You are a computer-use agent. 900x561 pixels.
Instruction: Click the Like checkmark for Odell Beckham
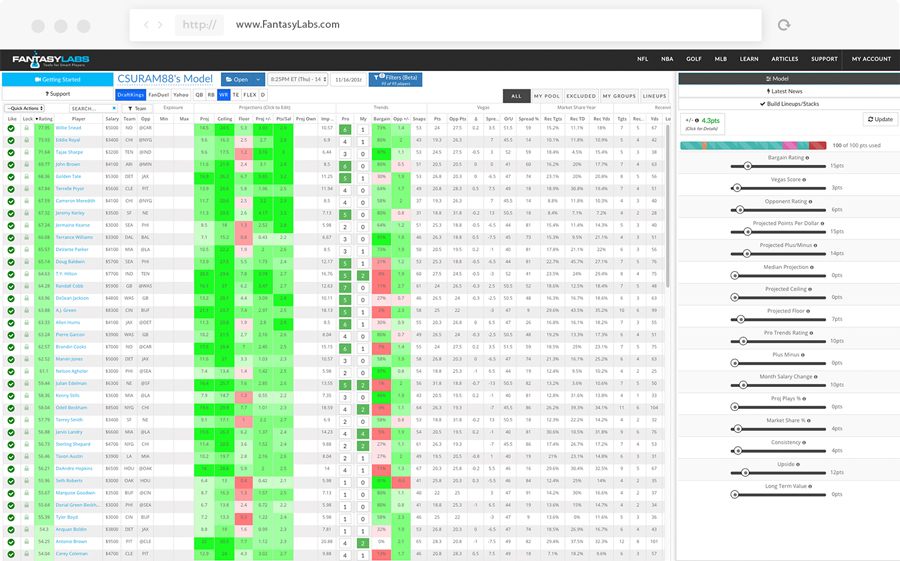tap(11, 408)
